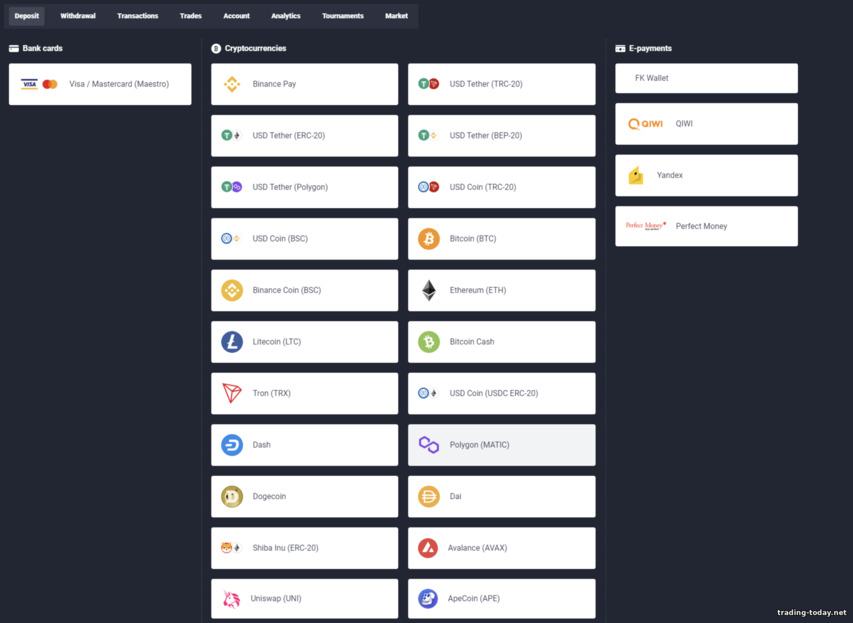The height and width of the screenshot is (623, 853).
Task: Choose the Polygon (MATIC) cryptocurrency
Action: click(x=500, y=444)
